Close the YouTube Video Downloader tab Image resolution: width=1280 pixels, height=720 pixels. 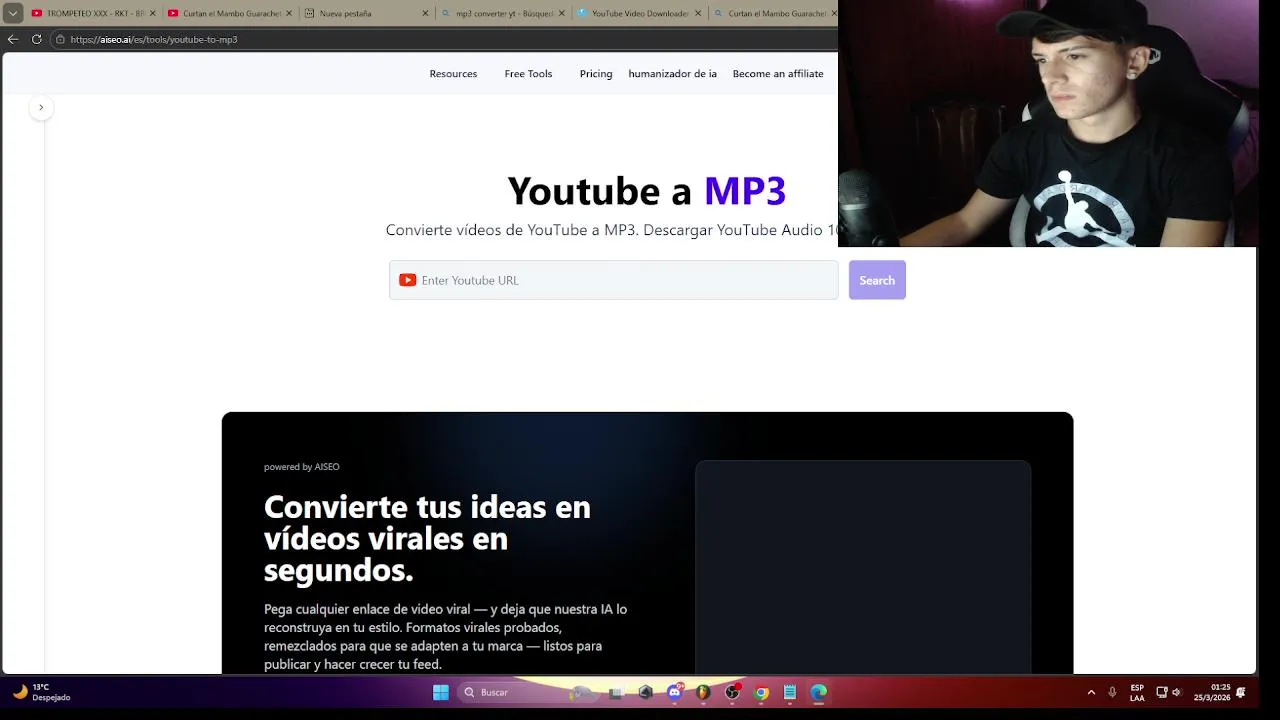click(698, 13)
